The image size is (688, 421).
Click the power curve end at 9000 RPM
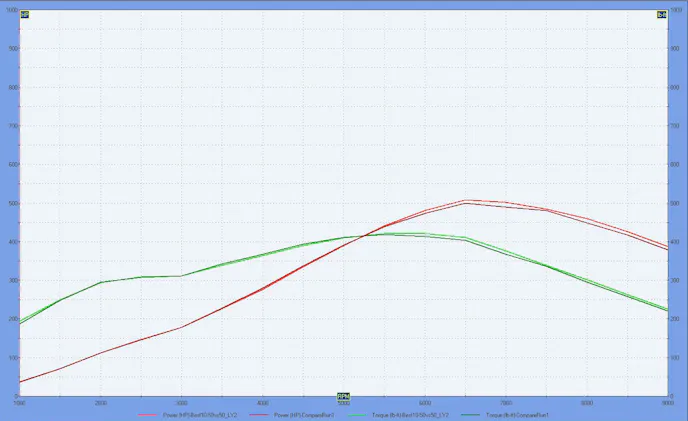[667, 247]
